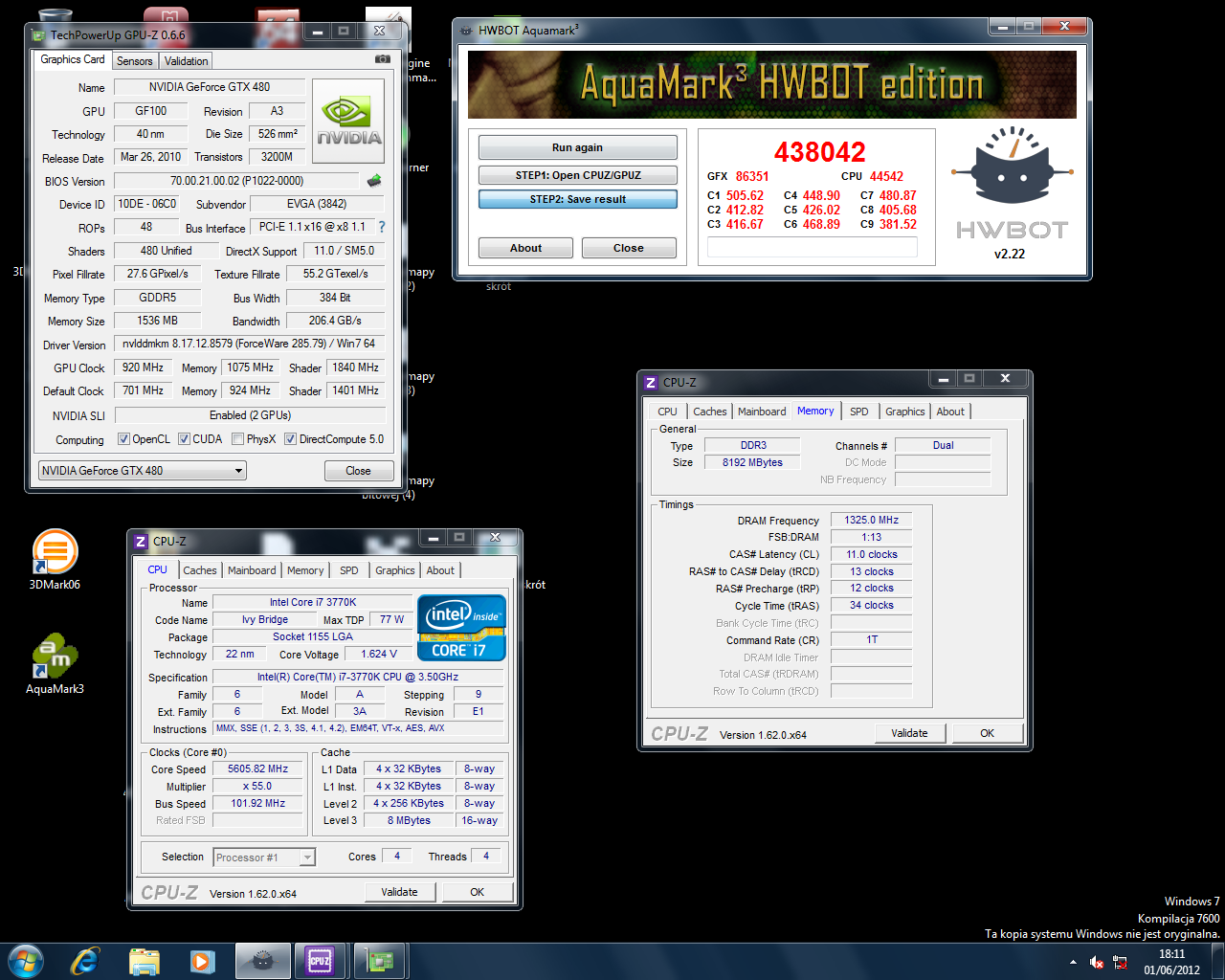Open the Processor #1 selection dropdown
1225x980 pixels.
coord(264,857)
